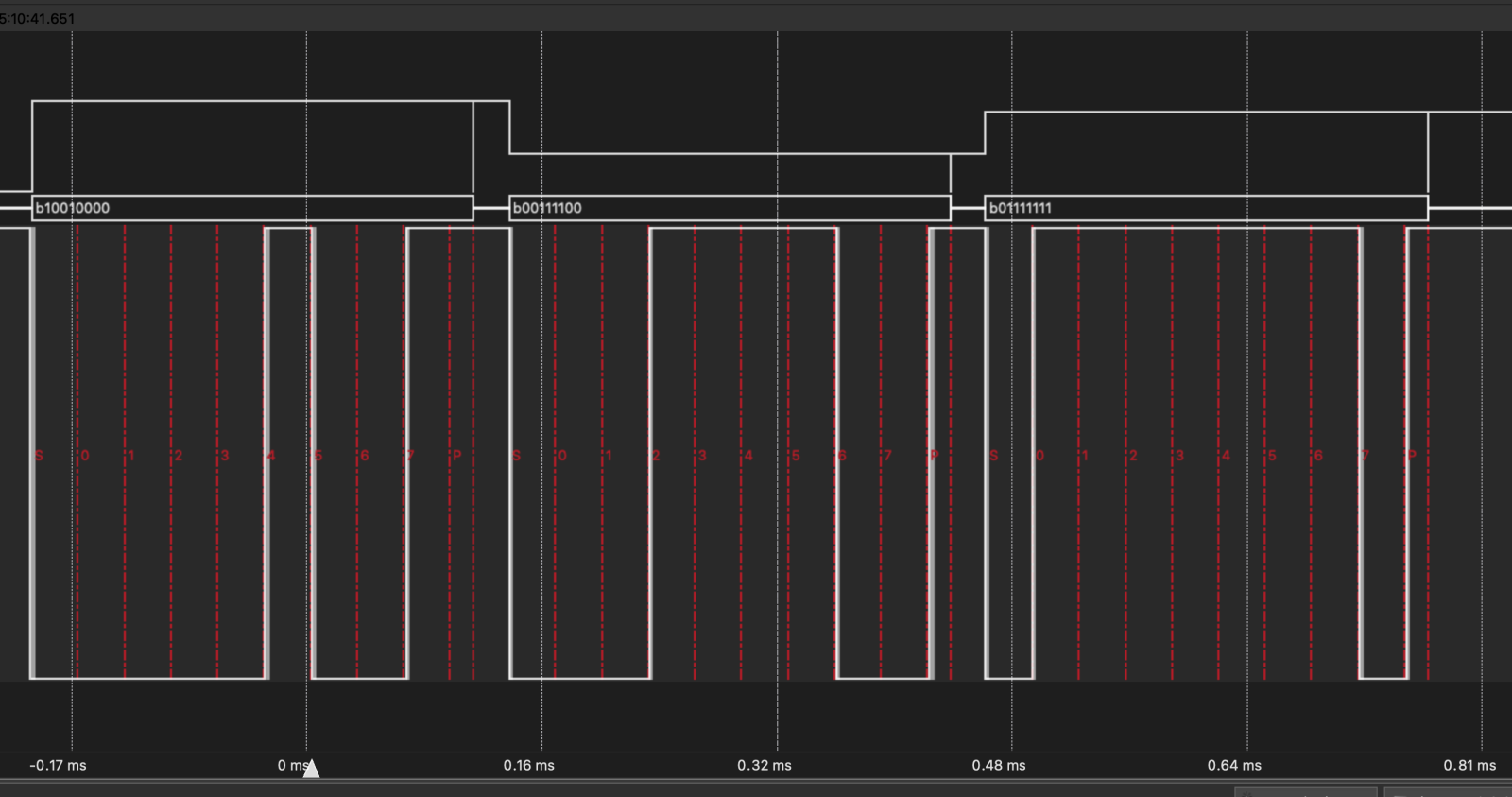Click the 0.32 ms time axis label
1512x797 pixels.
(765, 765)
